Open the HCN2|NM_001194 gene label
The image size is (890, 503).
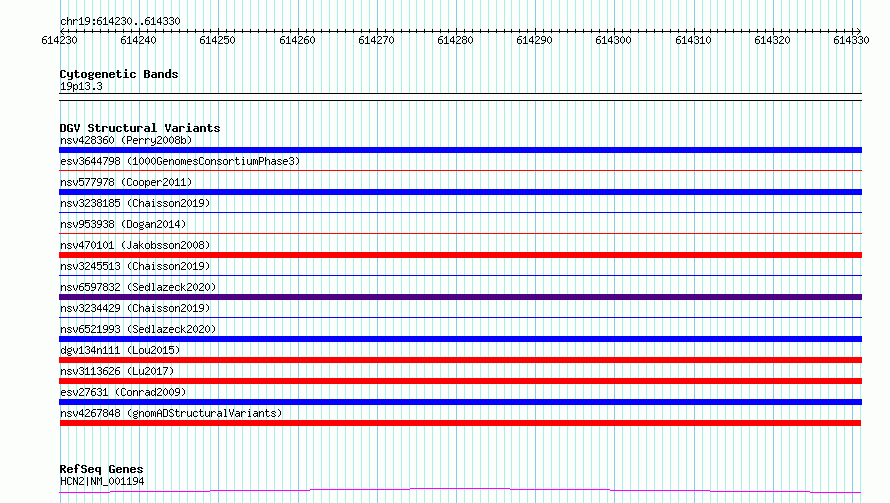coord(102,481)
